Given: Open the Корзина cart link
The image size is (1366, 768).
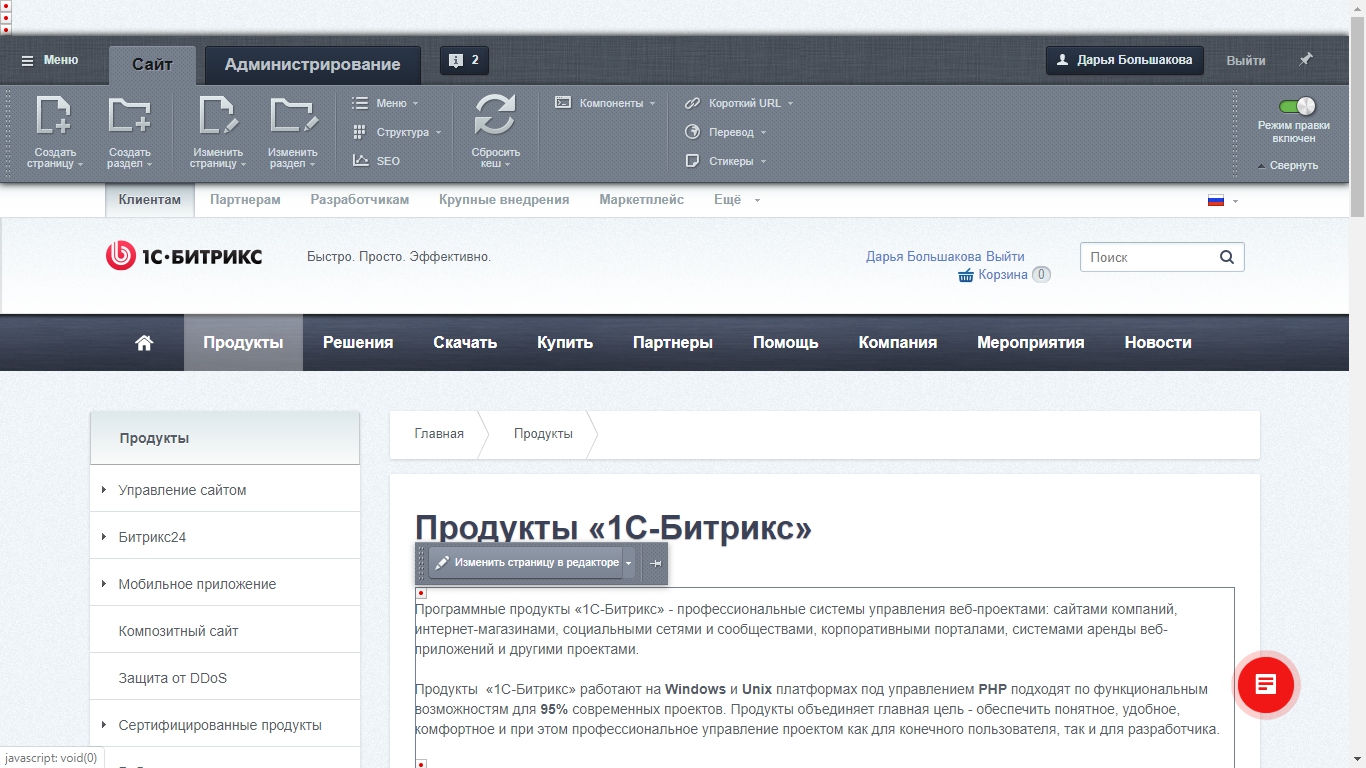Looking at the screenshot, I should click(1003, 274).
